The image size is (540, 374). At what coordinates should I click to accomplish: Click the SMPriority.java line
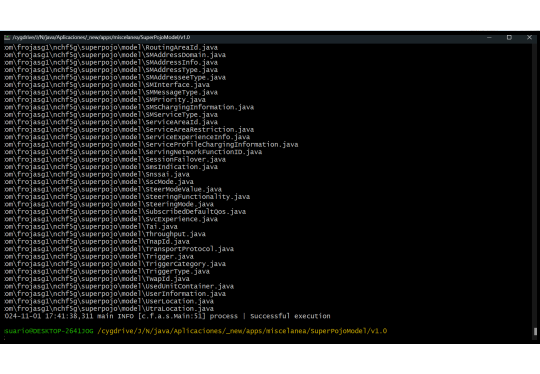(x=105, y=100)
